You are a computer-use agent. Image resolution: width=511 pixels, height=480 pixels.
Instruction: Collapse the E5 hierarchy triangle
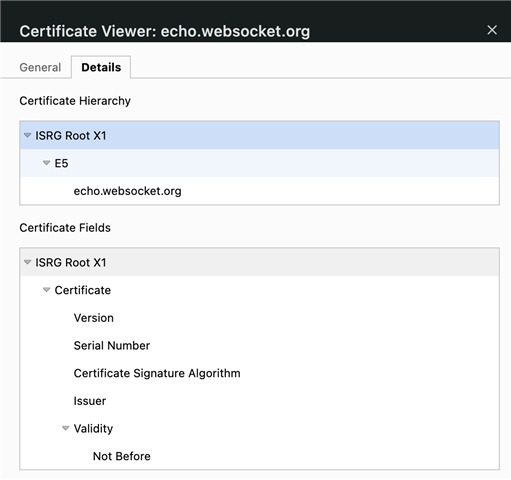tap(47, 163)
